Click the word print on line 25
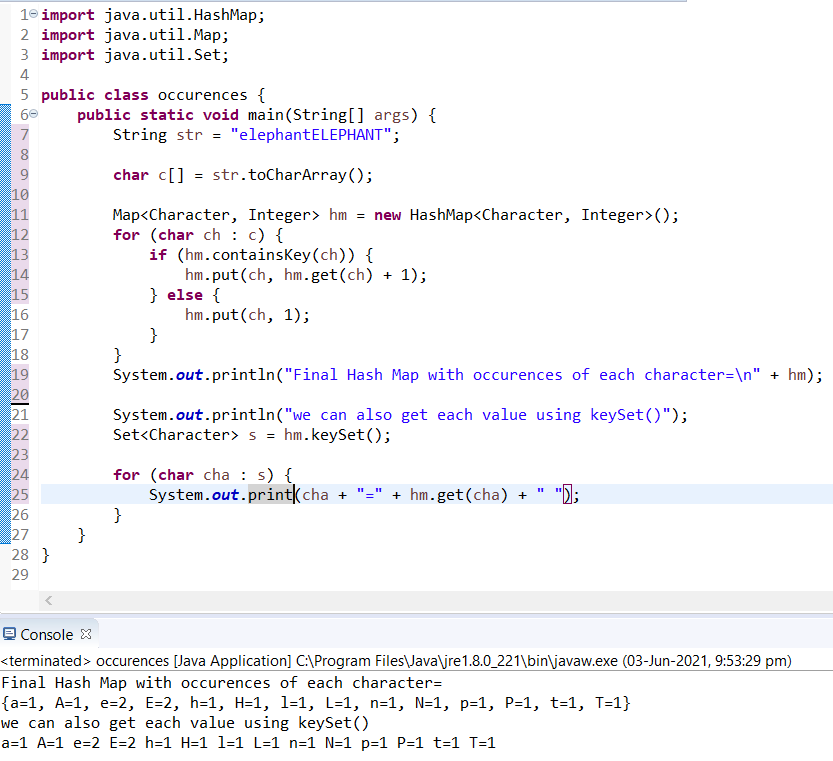Screen dimensions: 833x761 [x=270, y=495]
